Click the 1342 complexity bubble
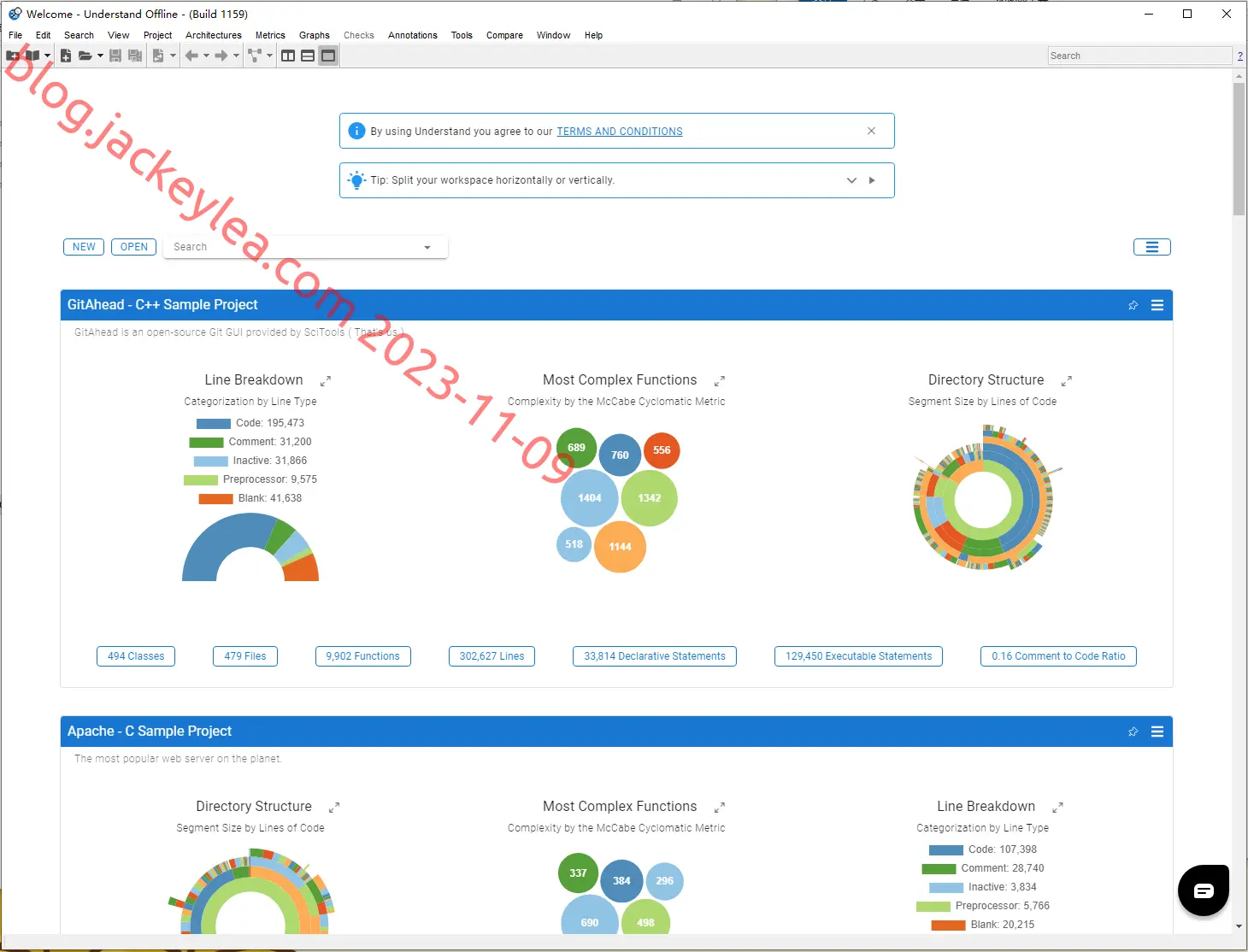Viewport: 1248px width, 952px height. (650, 498)
